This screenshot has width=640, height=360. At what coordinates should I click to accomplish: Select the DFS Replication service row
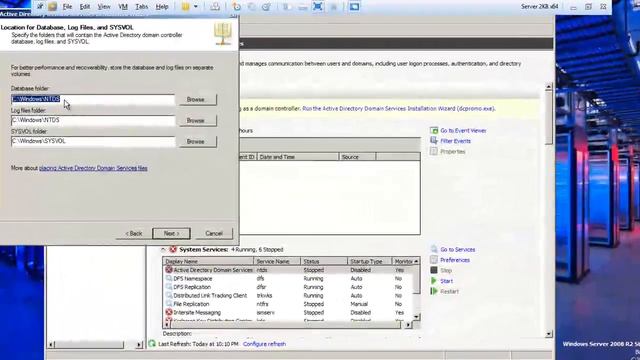click(x=288, y=287)
